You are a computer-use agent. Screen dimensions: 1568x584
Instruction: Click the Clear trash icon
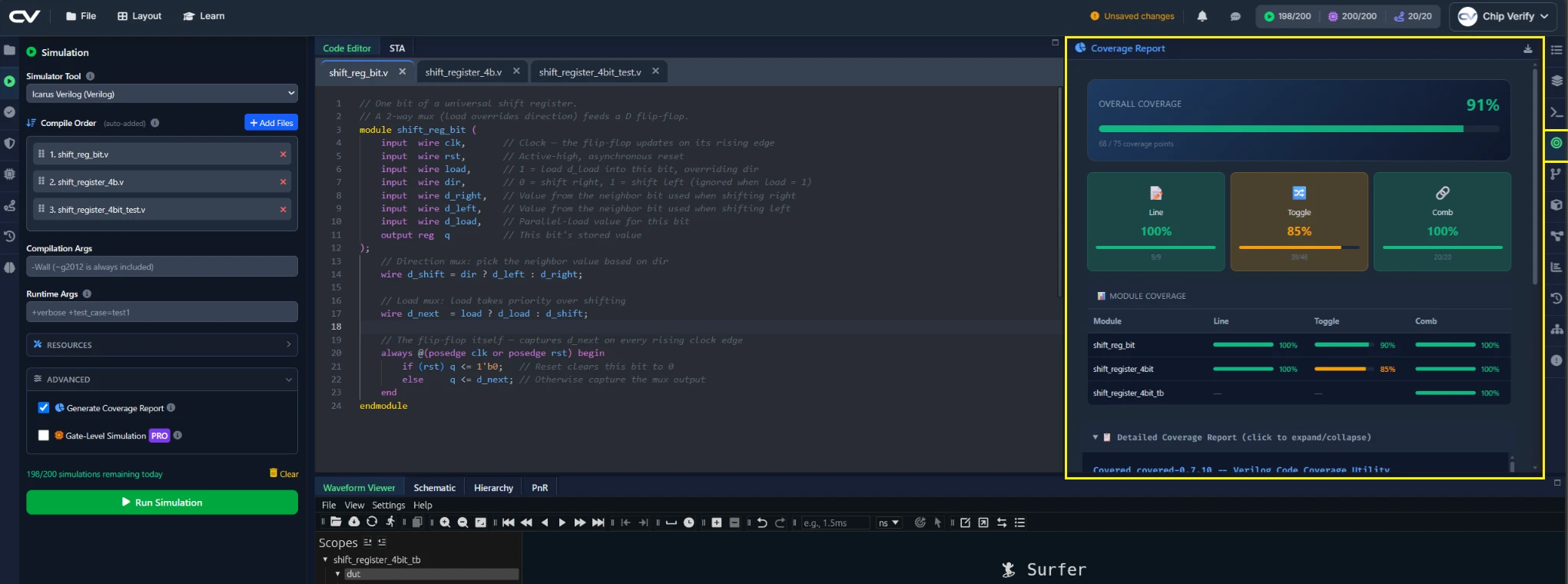tap(273, 473)
